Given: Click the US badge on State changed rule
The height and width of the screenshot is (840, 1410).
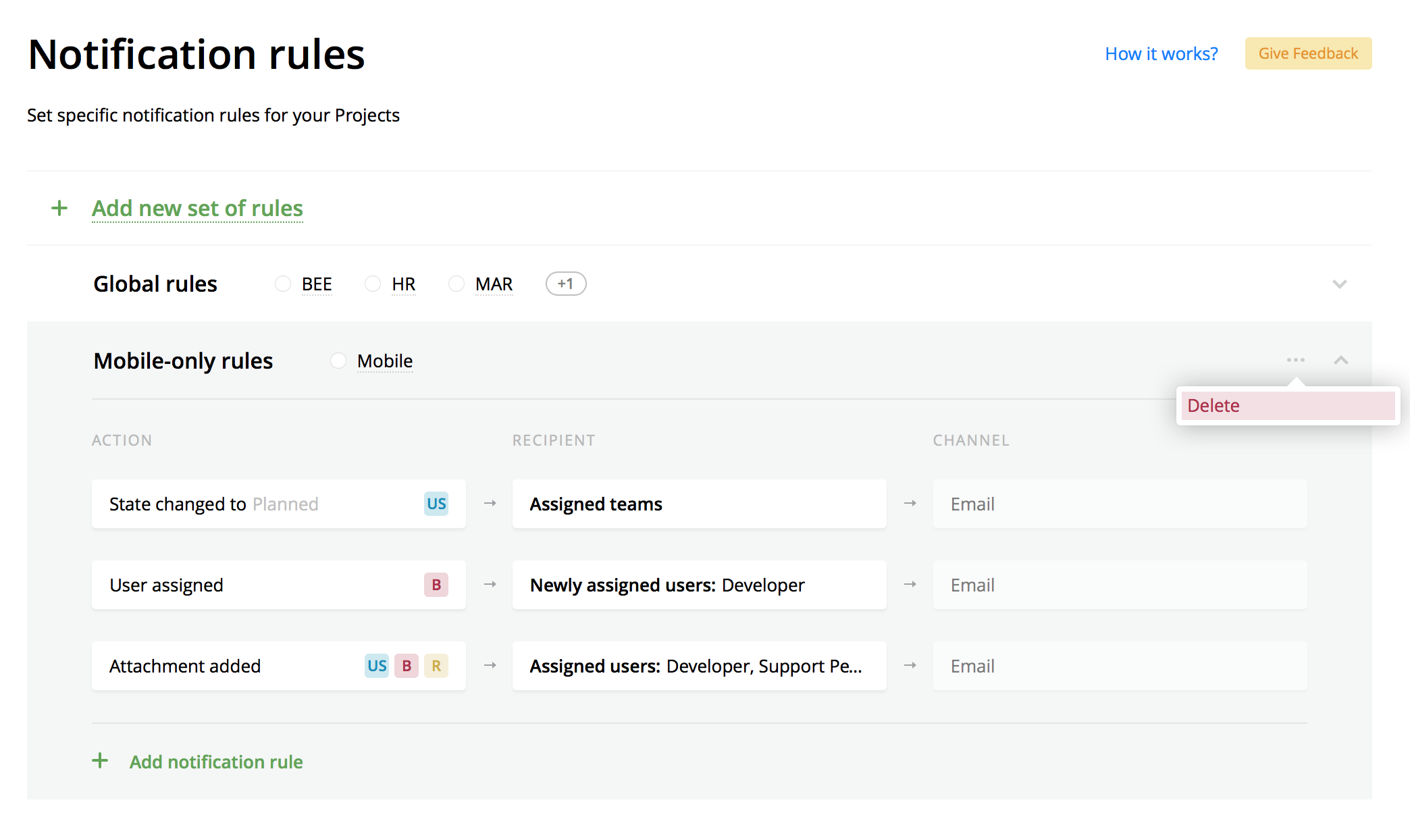Looking at the screenshot, I should click(436, 504).
